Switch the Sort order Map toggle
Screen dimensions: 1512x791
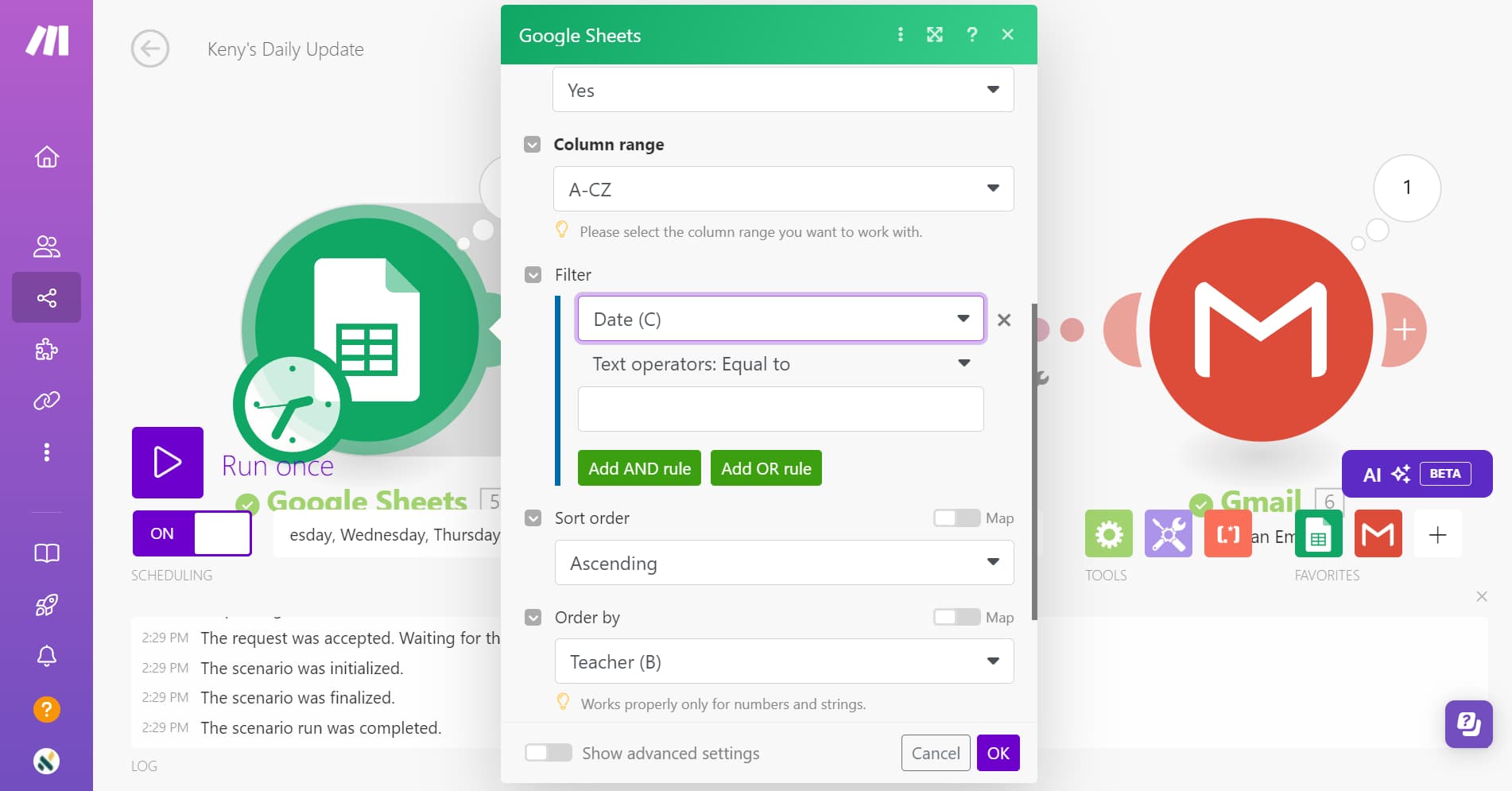[956, 518]
